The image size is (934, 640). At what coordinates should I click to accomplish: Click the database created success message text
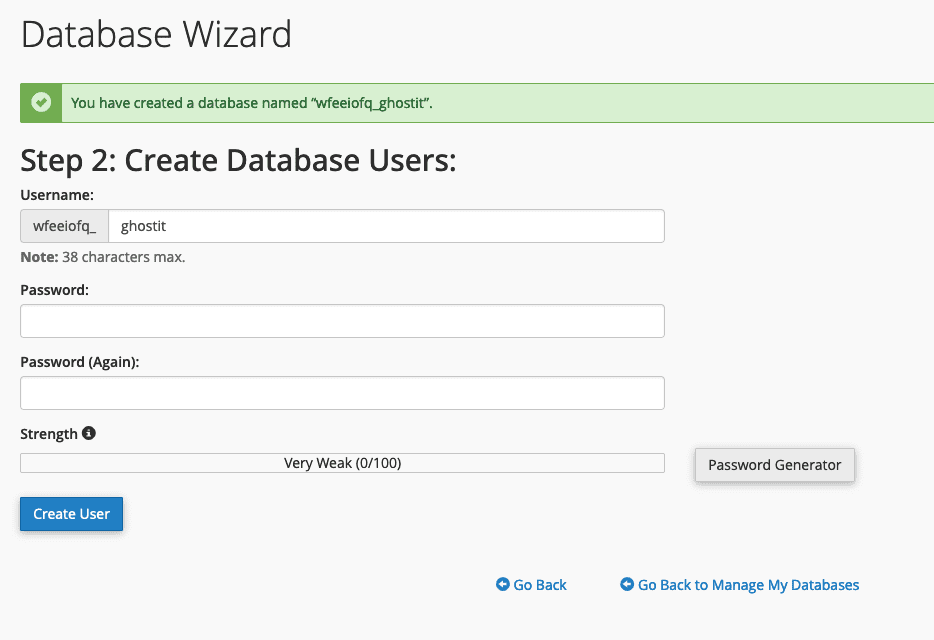tap(252, 103)
